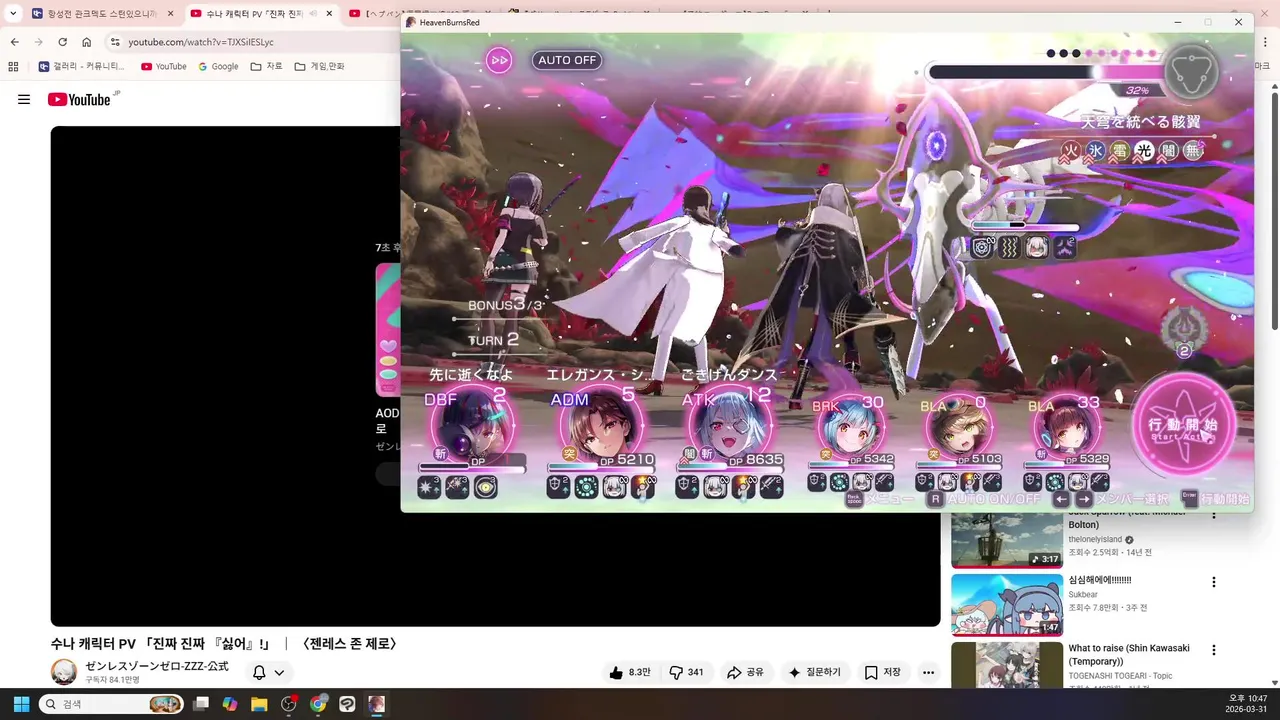The width and height of the screenshot is (1280, 720).
Task: Go back in Chrome
Action: pos(14,42)
